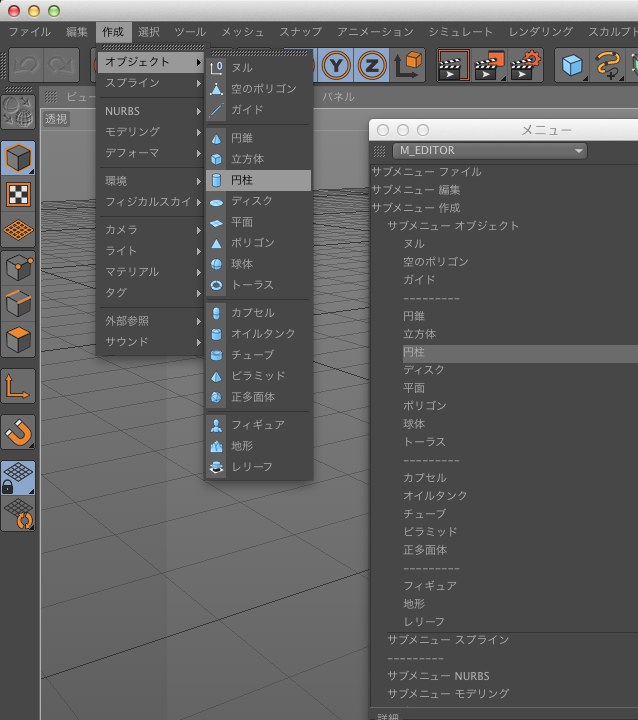Expand the 環境 submenu

click(x=151, y=181)
